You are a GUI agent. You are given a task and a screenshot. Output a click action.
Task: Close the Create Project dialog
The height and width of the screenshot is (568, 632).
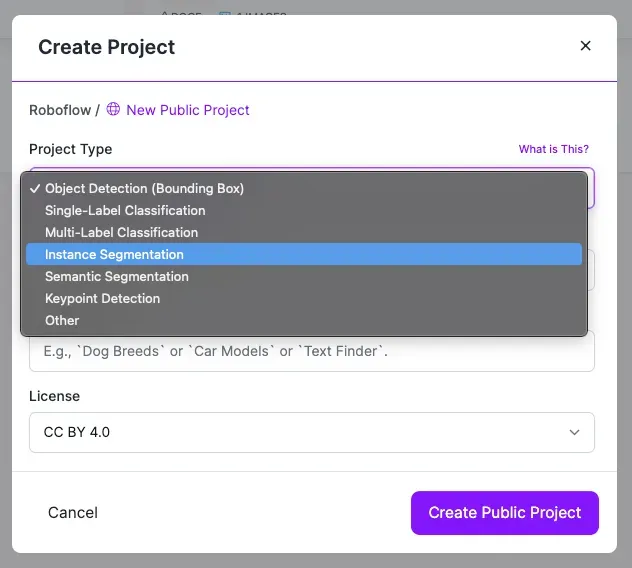[586, 46]
